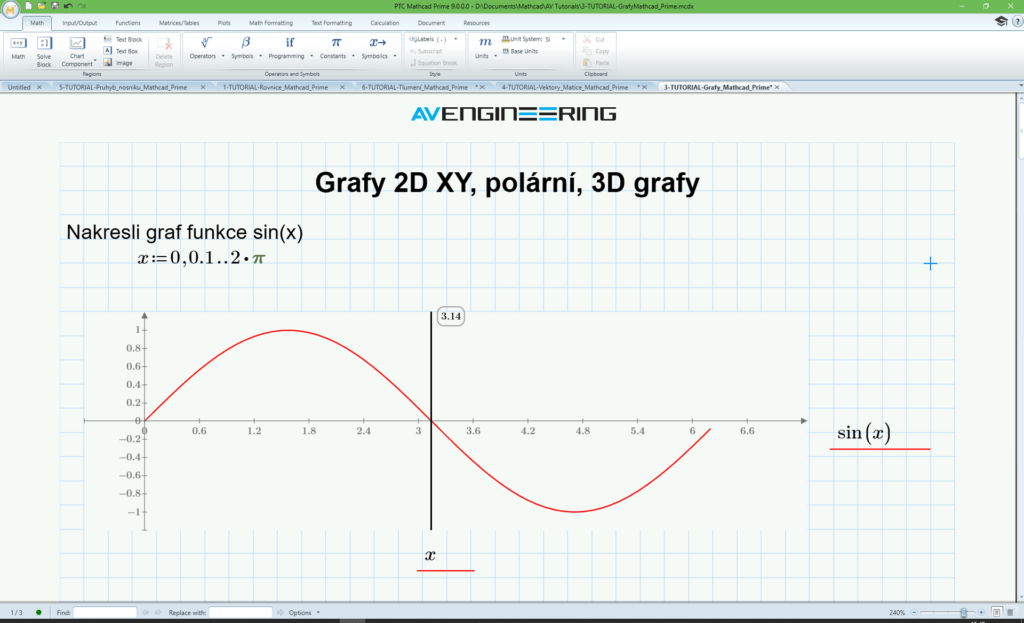Insert a Solve Block region
The width and height of the screenshot is (1024, 623).
pos(44,52)
